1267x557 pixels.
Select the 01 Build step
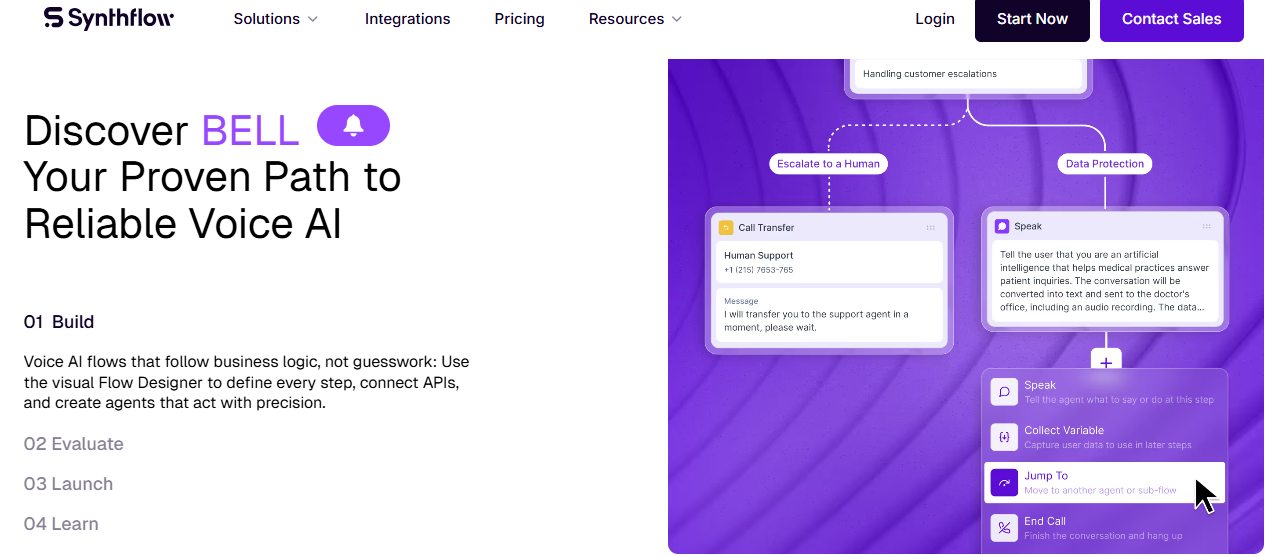(59, 322)
